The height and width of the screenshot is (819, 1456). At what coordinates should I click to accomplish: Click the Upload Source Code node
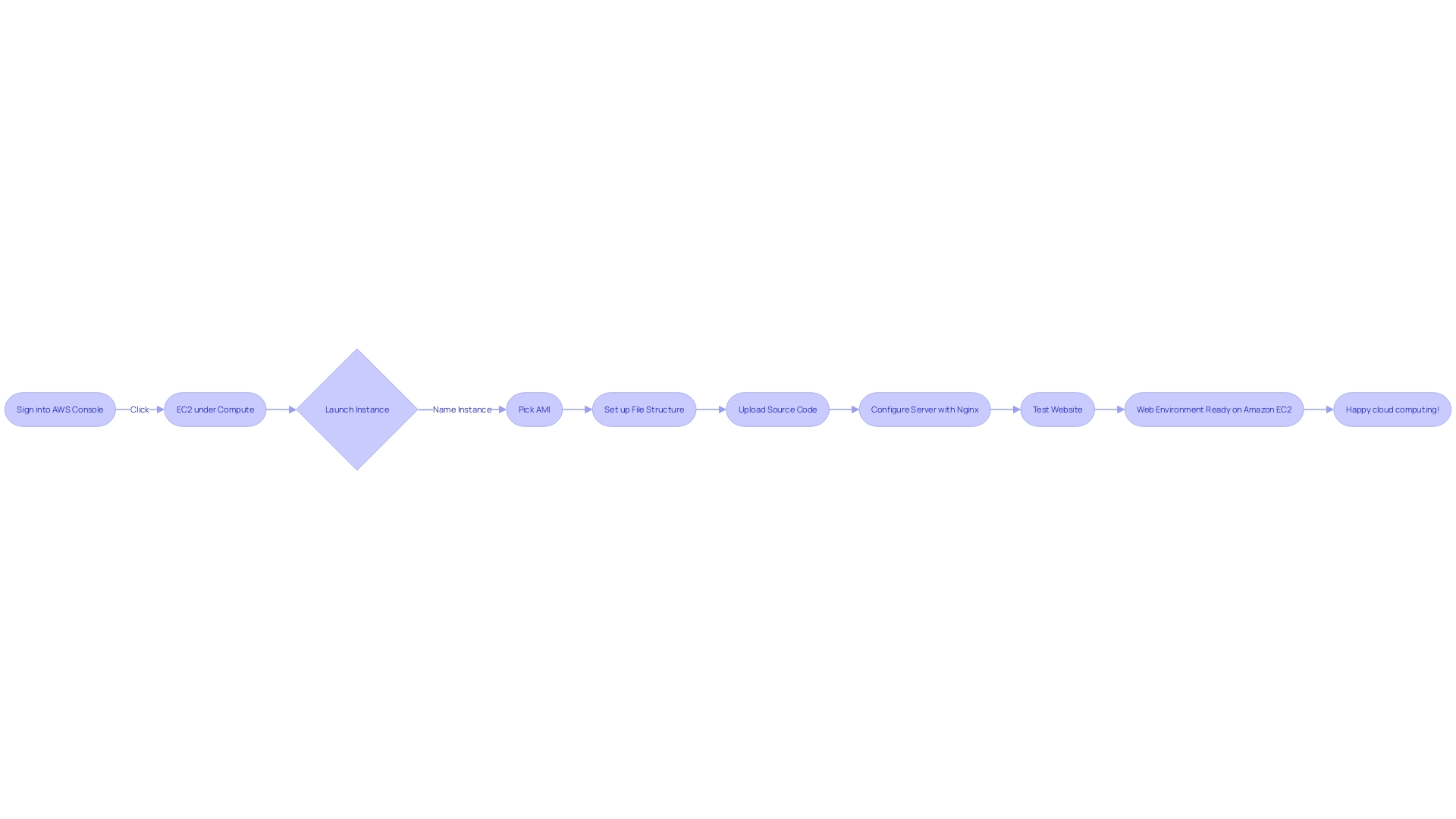(x=777, y=409)
